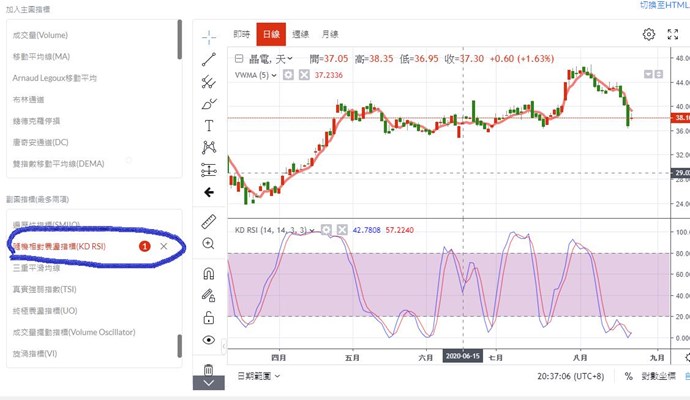Toggle eye icon to hide drawings
The width and height of the screenshot is (690, 400).
pyautogui.click(x=209, y=341)
